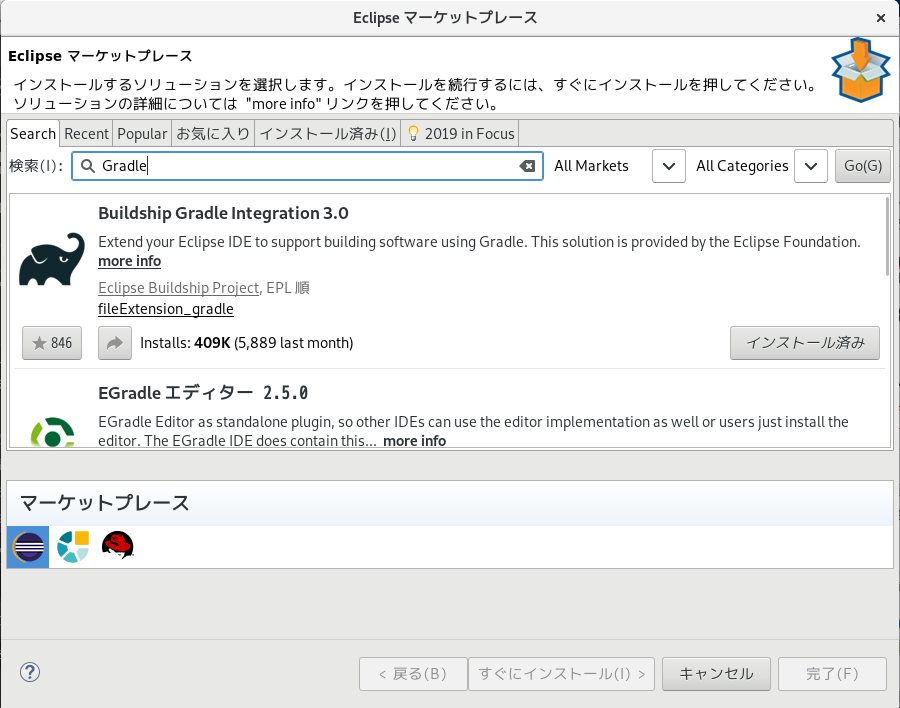900x708 pixels.
Task: Click the インストール済み button for Buildship
Action: coord(805,343)
